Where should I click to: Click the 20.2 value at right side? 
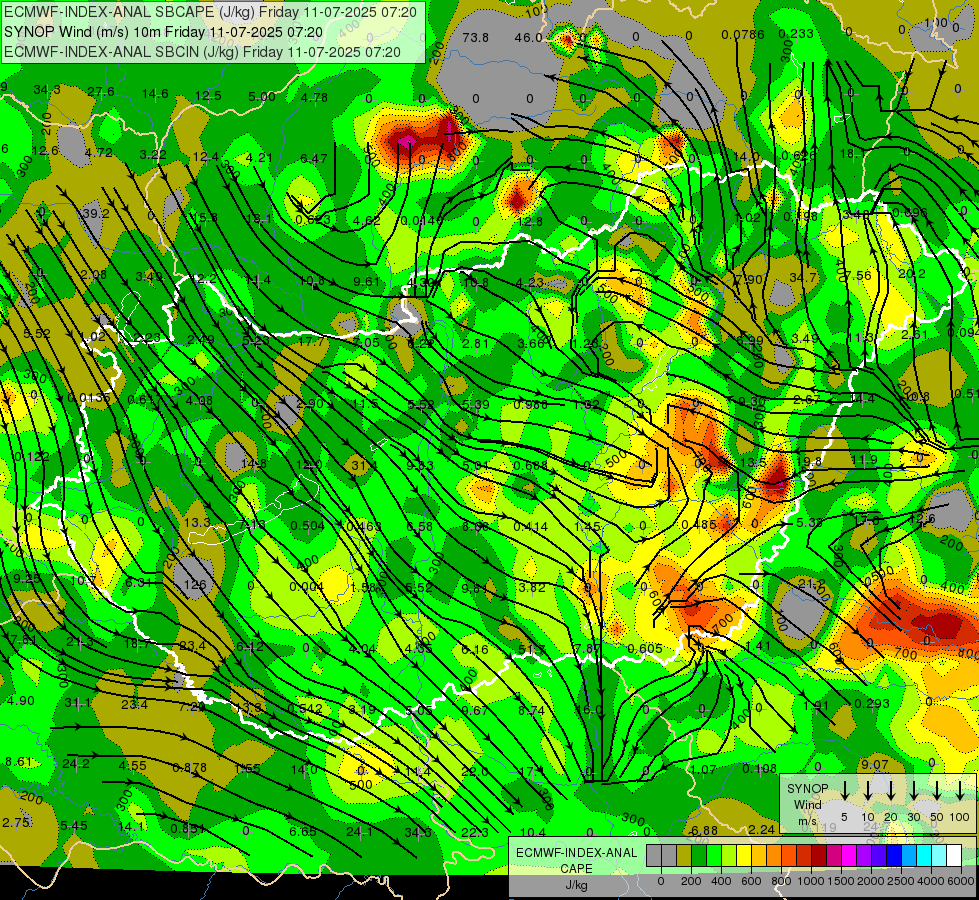point(912,274)
